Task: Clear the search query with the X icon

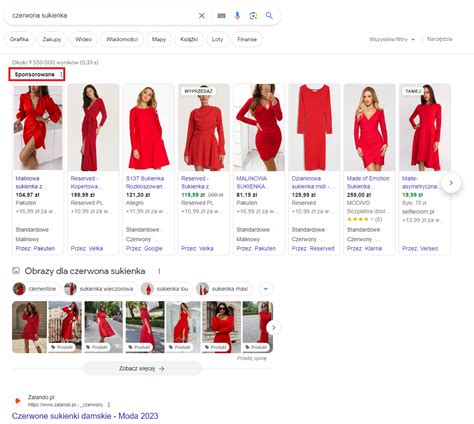Action: pos(202,16)
